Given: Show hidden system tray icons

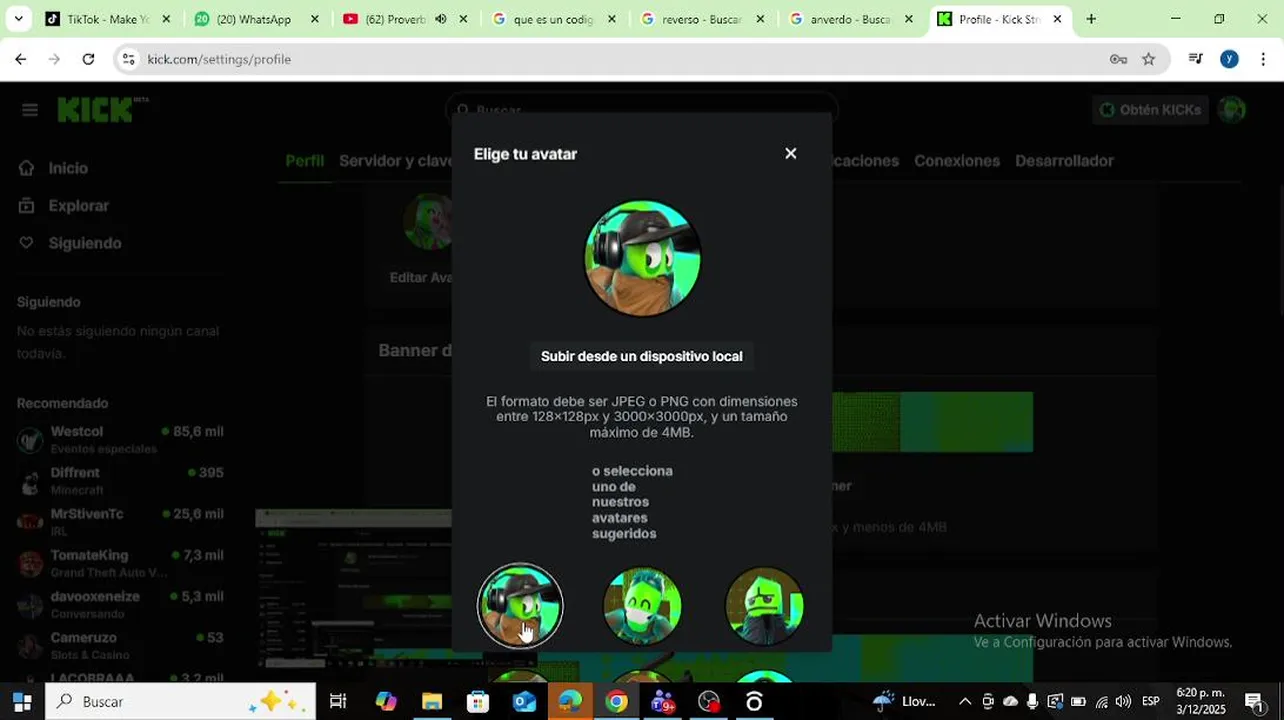Looking at the screenshot, I should click(965, 702).
